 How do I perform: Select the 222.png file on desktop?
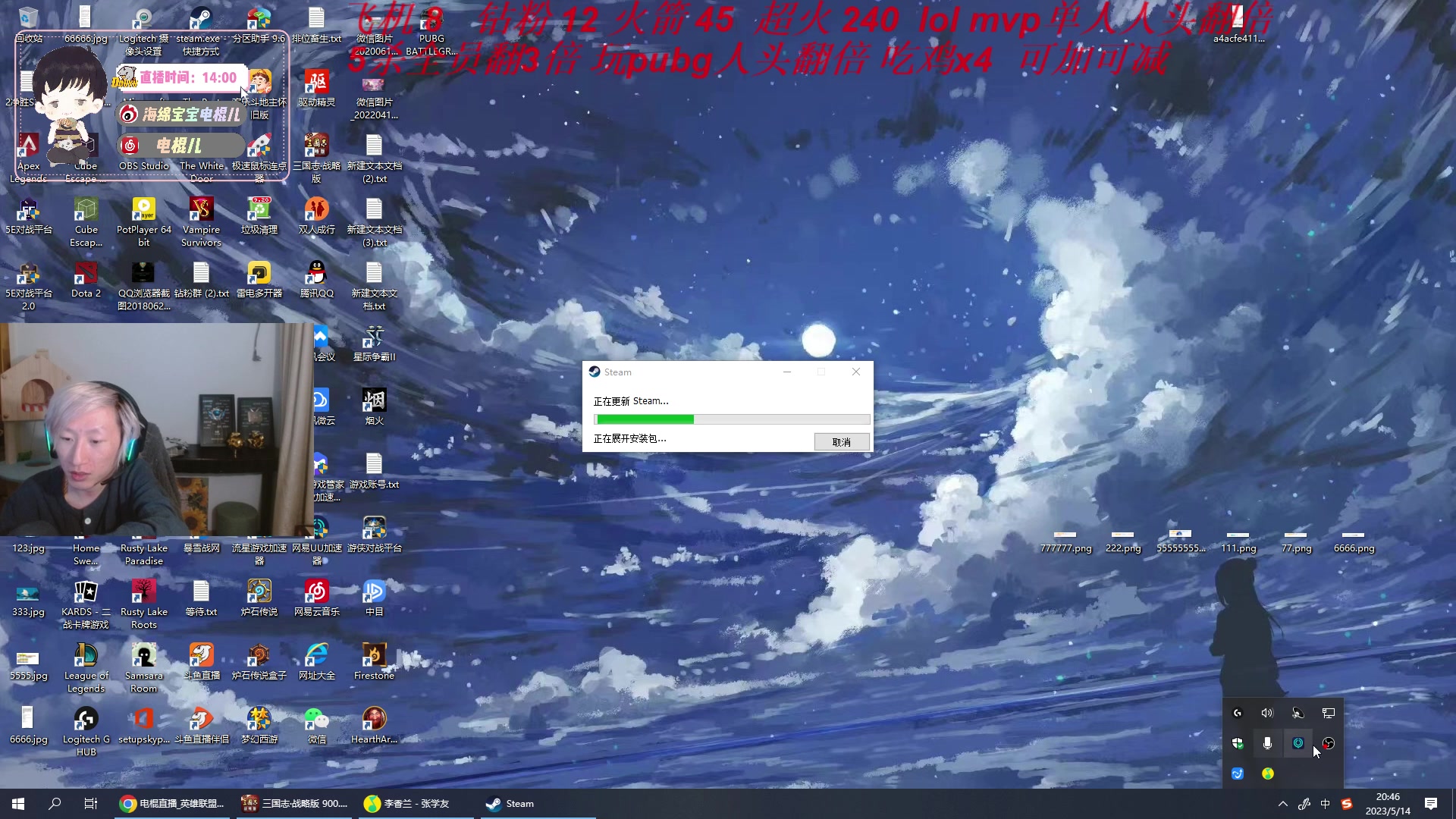pyautogui.click(x=1123, y=541)
